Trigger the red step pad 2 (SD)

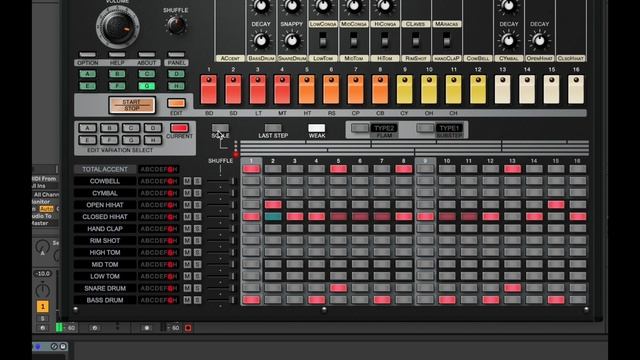233,89
